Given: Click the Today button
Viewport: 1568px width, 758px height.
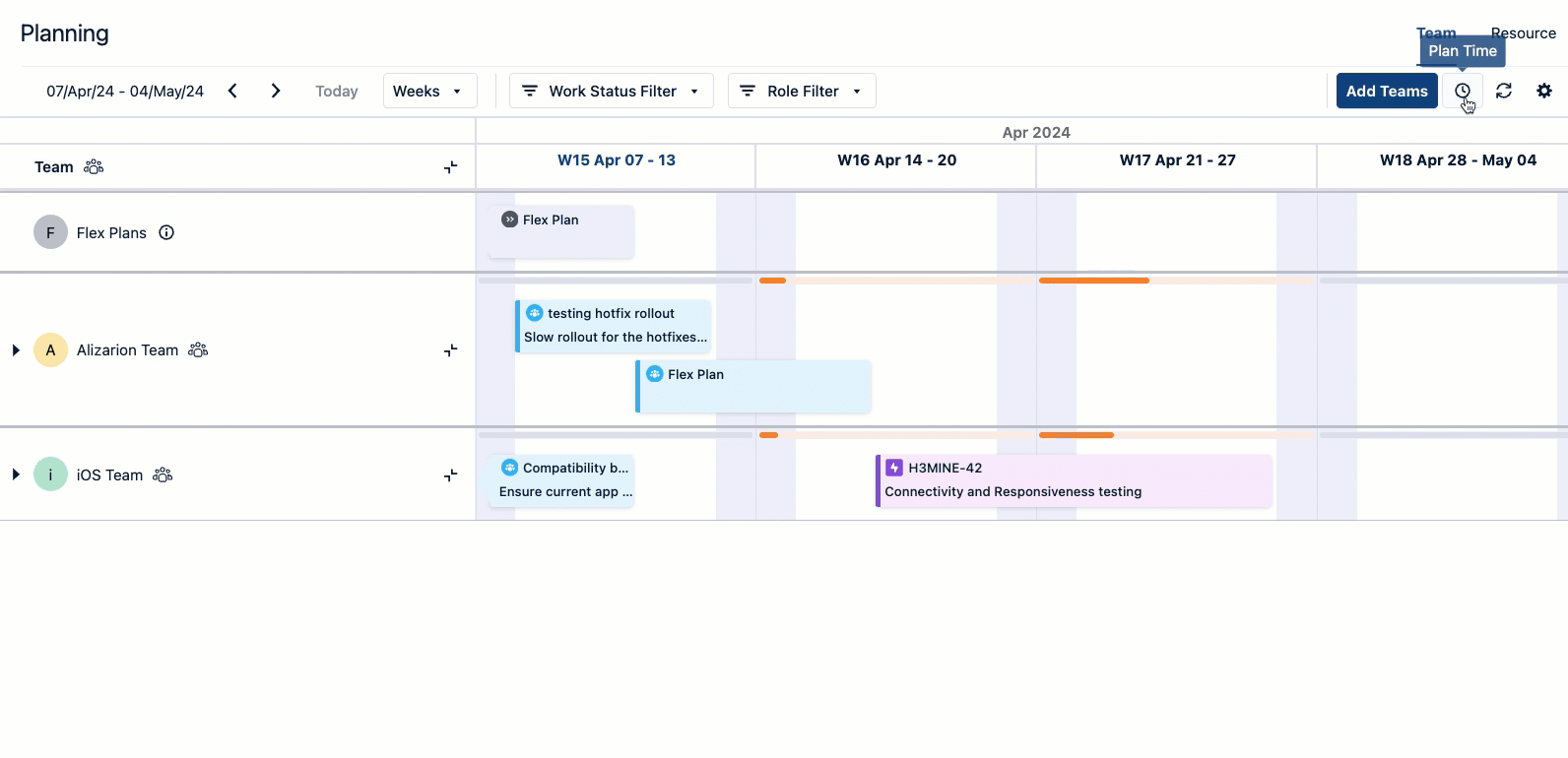Looking at the screenshot, I should [336, 91].
